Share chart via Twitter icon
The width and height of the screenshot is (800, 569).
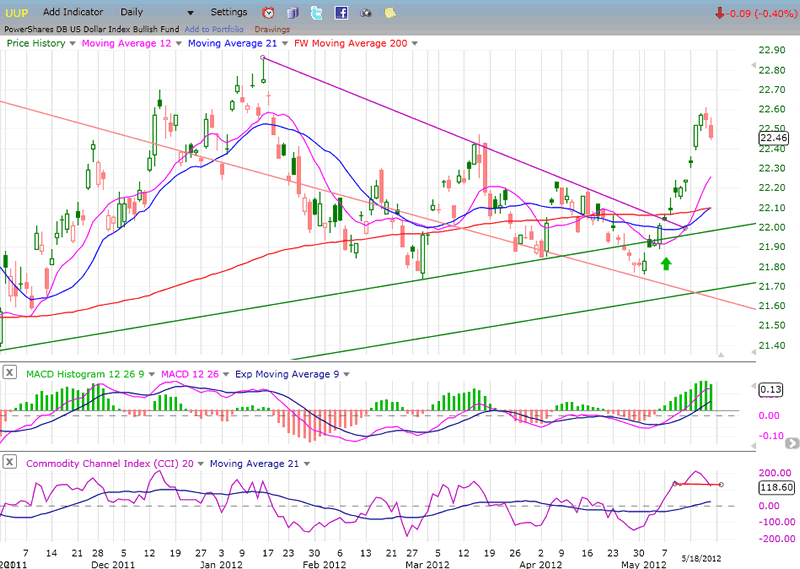pyautogui.click(x=316, y=13)
